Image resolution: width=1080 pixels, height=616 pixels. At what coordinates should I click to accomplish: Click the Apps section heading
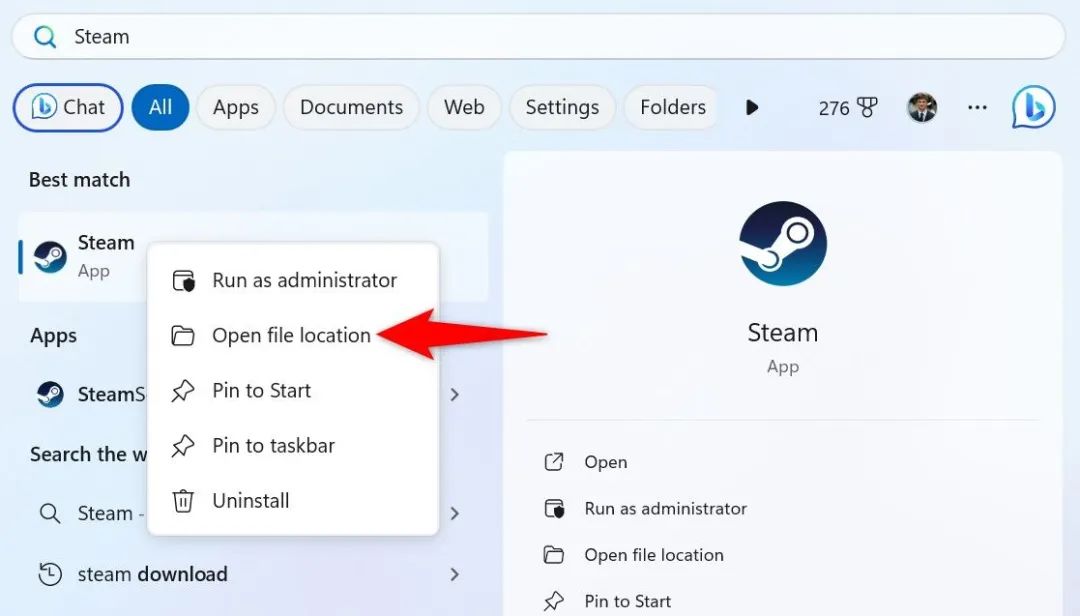[53, 336]
